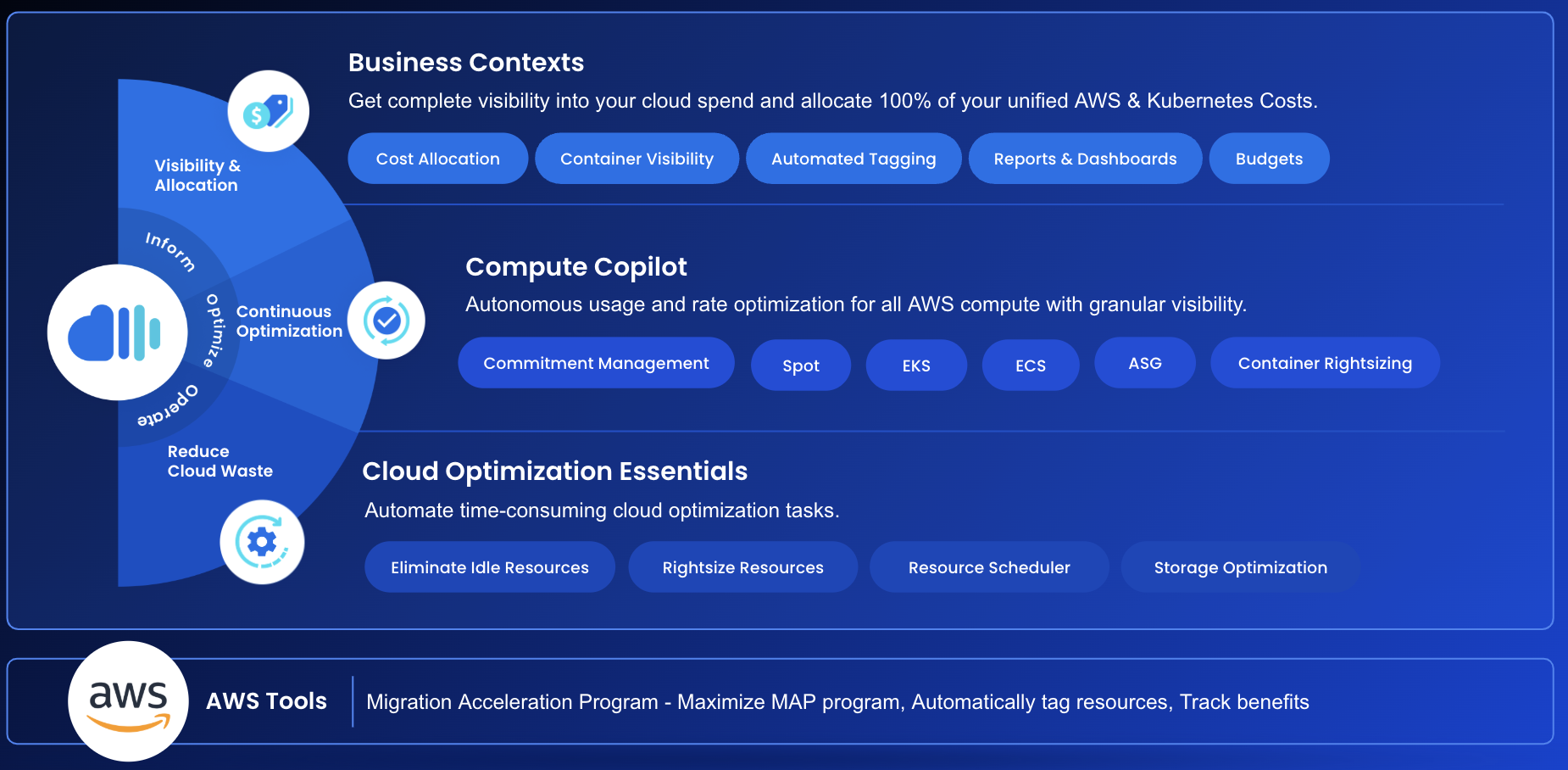The width and height of the screenshot is (1568, 770).
Task: Open Rightsize Resources pill
Action: 742,567
